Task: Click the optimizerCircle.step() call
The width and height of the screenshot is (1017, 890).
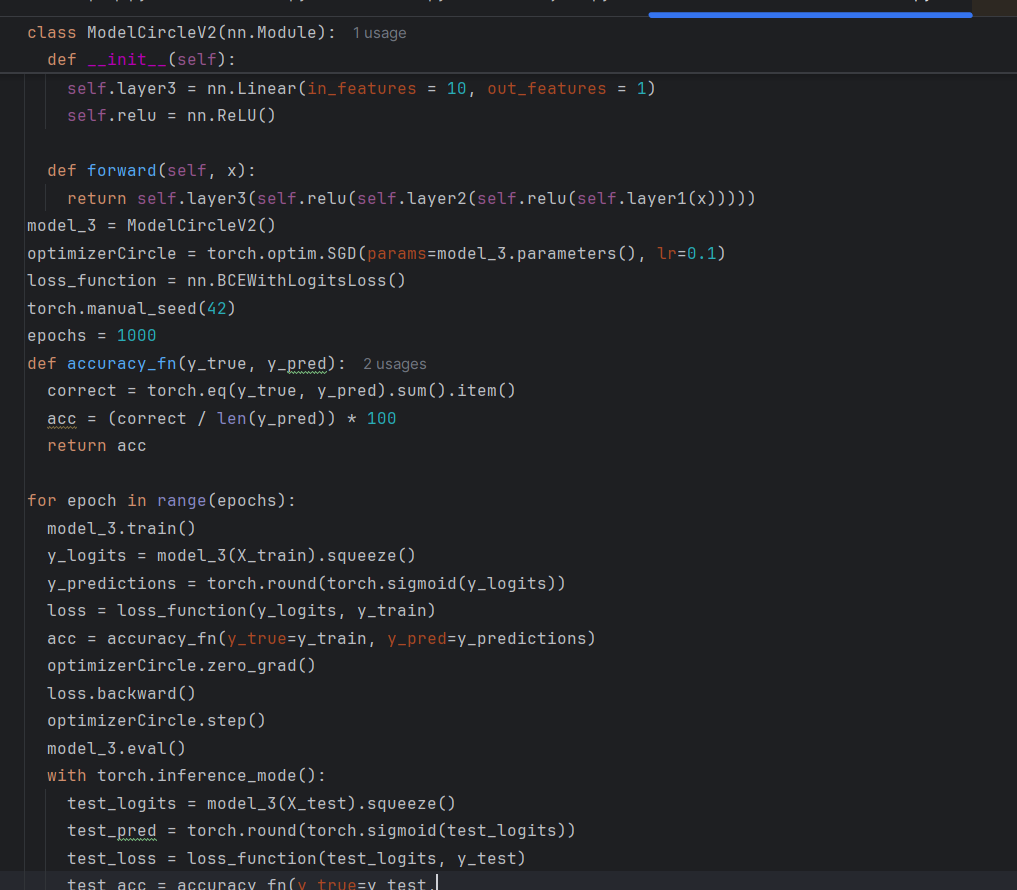Action: tap(156, 721)
